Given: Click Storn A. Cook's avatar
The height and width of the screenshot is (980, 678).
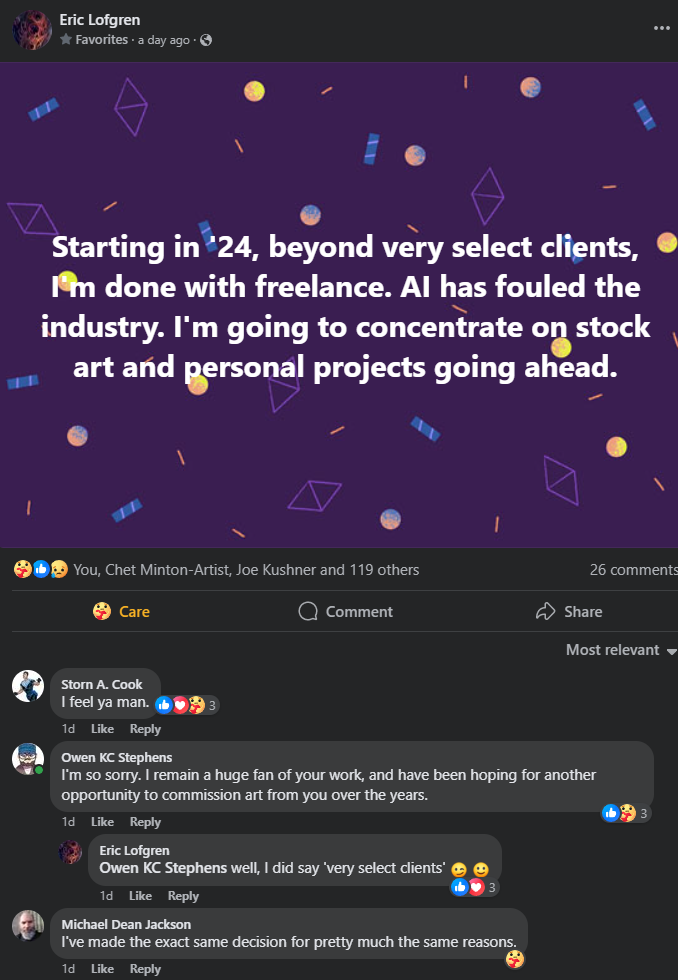Looking at the screenshot, I should [x=28, y=686].
